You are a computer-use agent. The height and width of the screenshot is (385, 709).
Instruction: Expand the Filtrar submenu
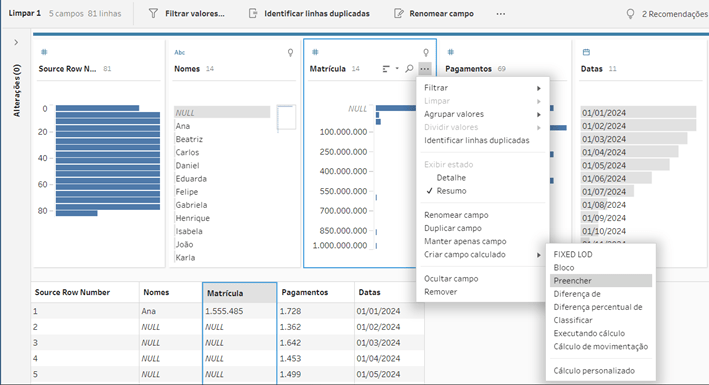482,88
